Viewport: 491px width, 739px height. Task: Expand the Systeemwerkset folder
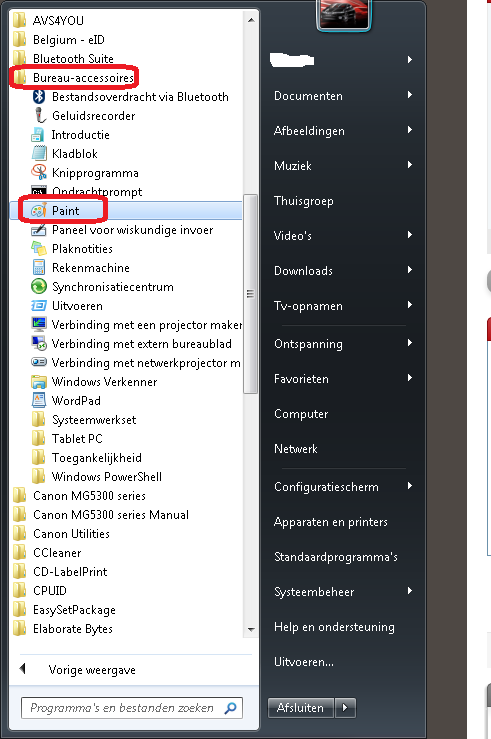coord(94,420)
